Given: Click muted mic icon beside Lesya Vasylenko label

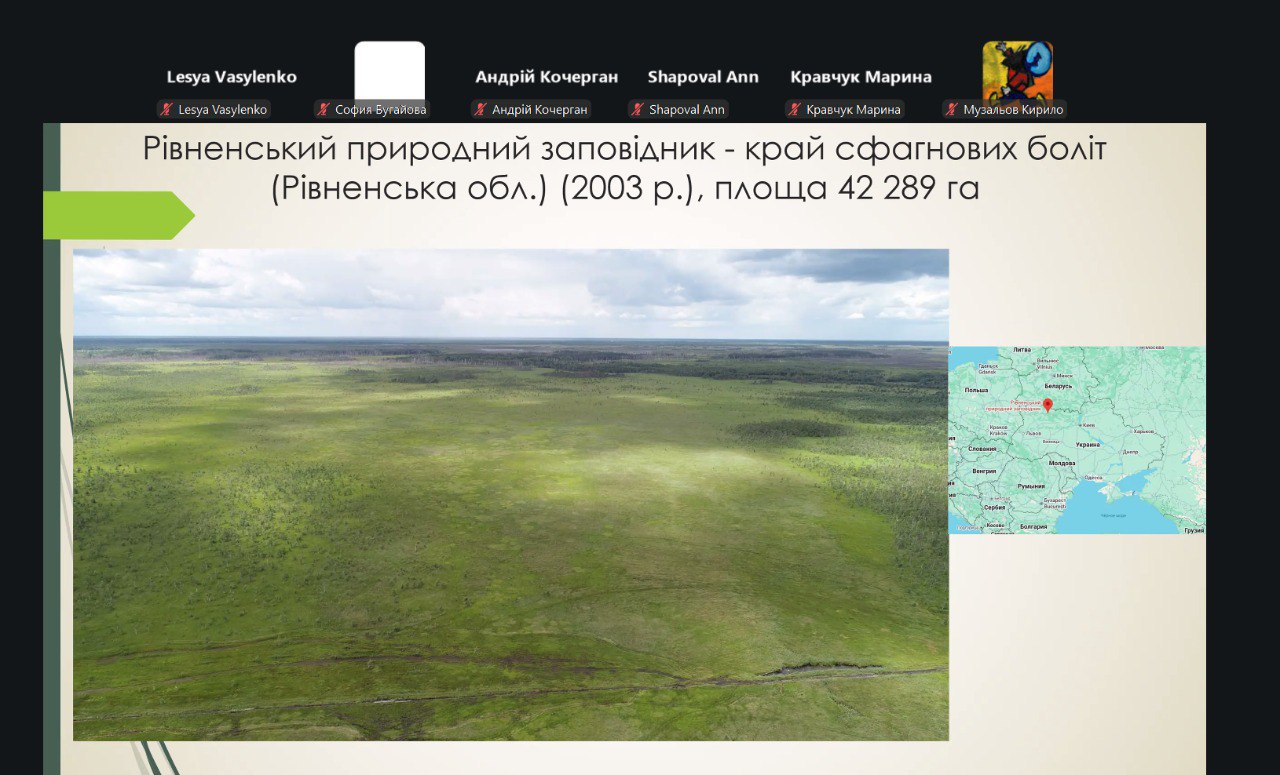Looking at the screenshot, I should coord(166,110).
